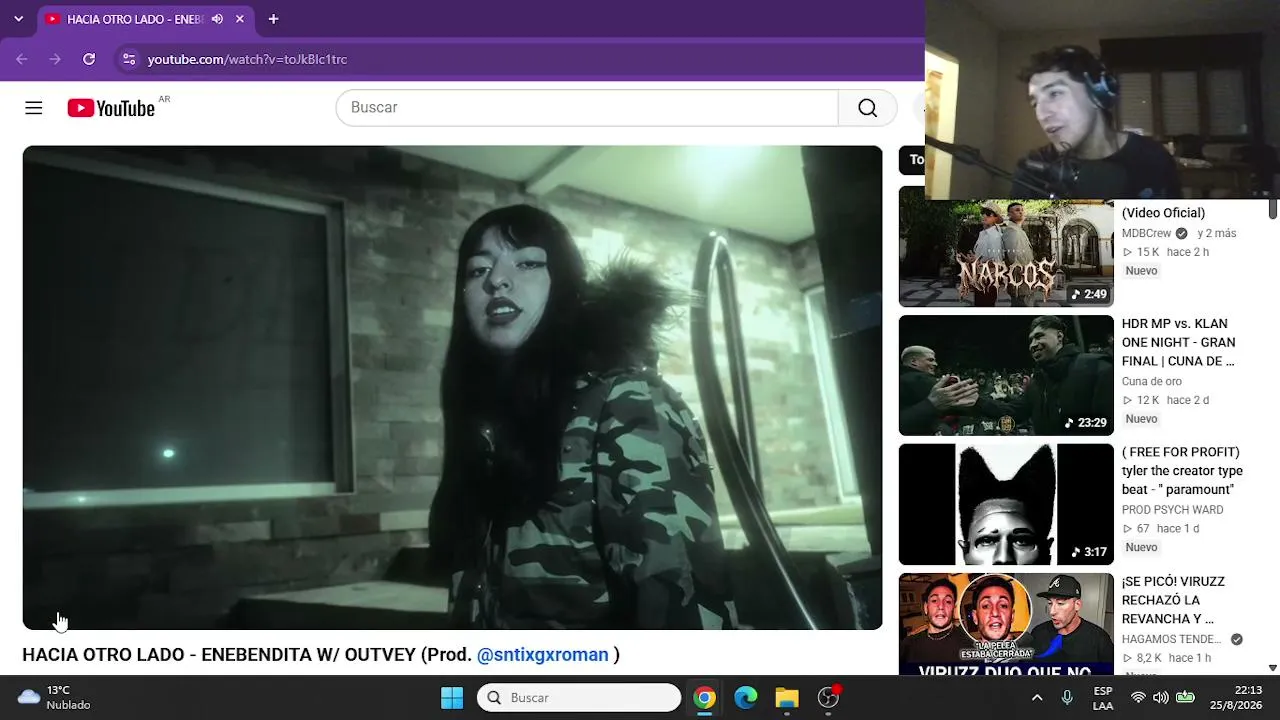The height and width of the screenshot is (720, 1280).
Task: Open the FREE FOR PROFIT beat title
Action: (x=1182, y=471)
